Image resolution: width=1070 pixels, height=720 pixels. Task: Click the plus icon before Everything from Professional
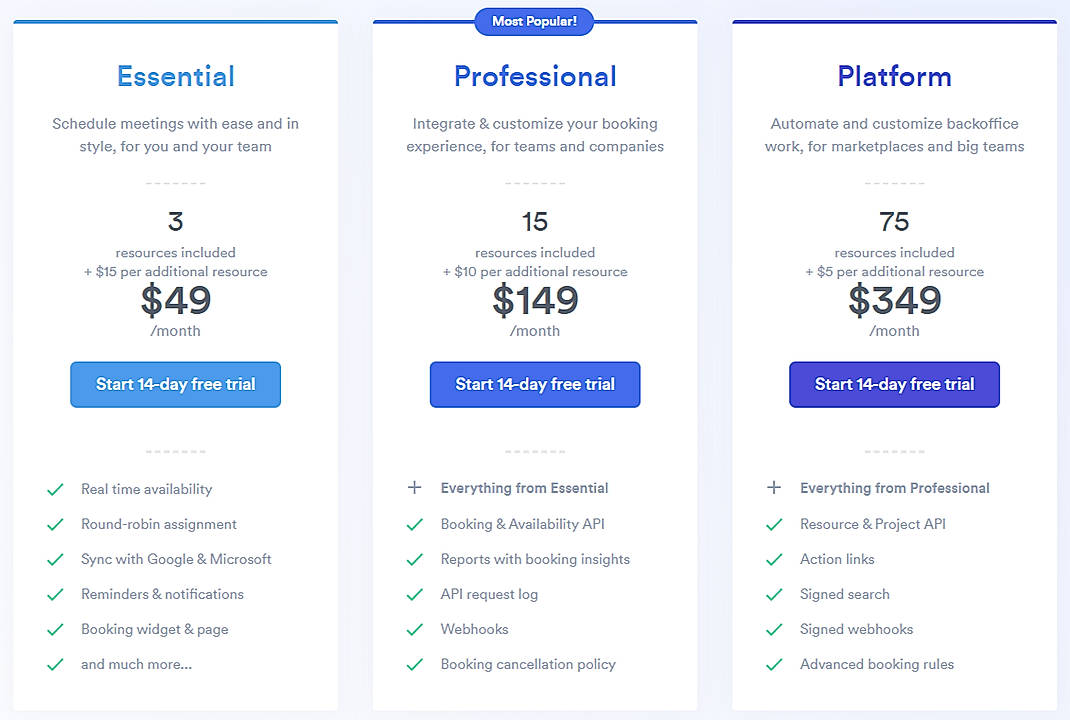click(x=774, y=488)
